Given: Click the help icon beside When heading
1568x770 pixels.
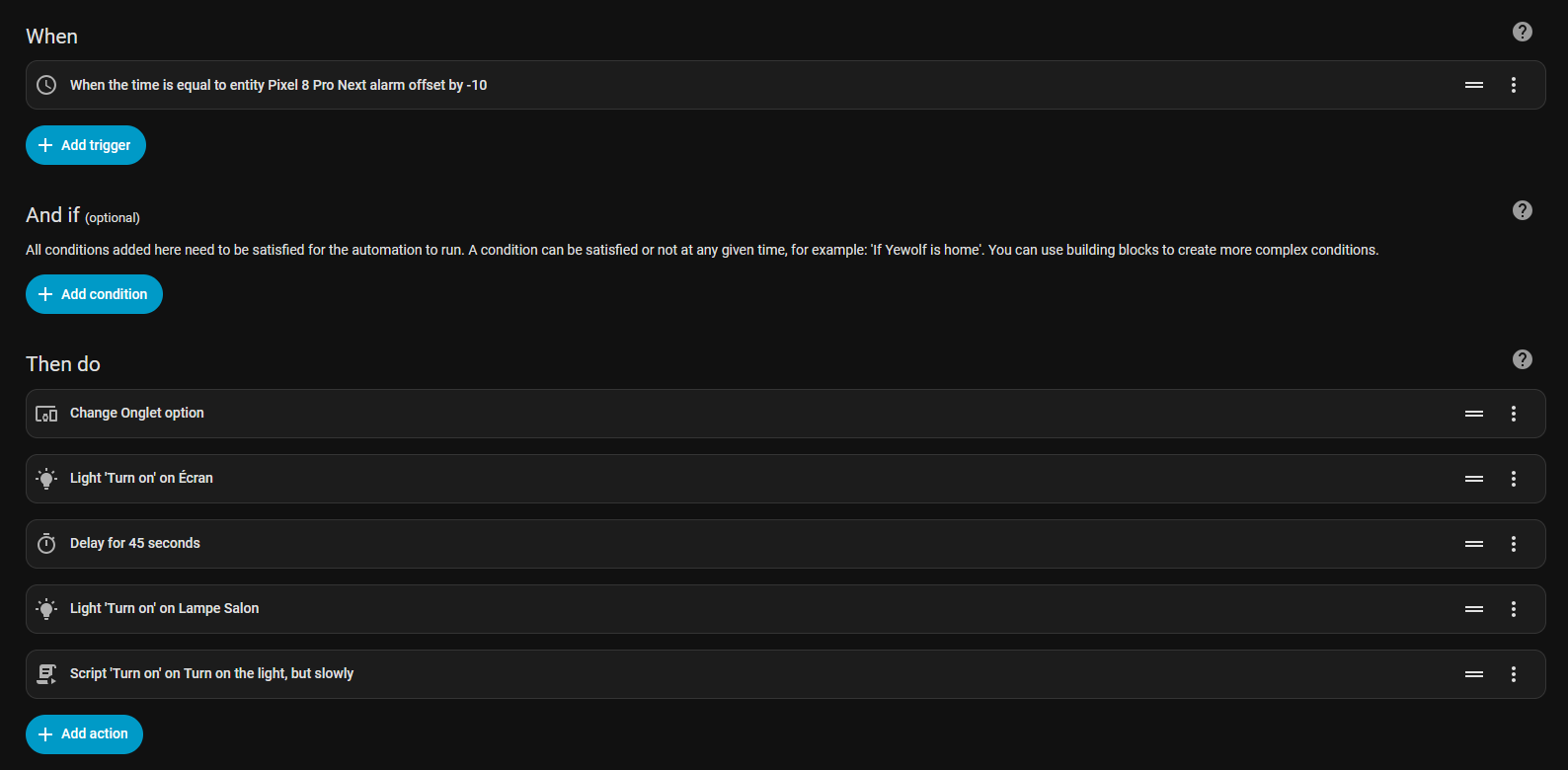Looking at the screenshot, I should coord(1522,32).
